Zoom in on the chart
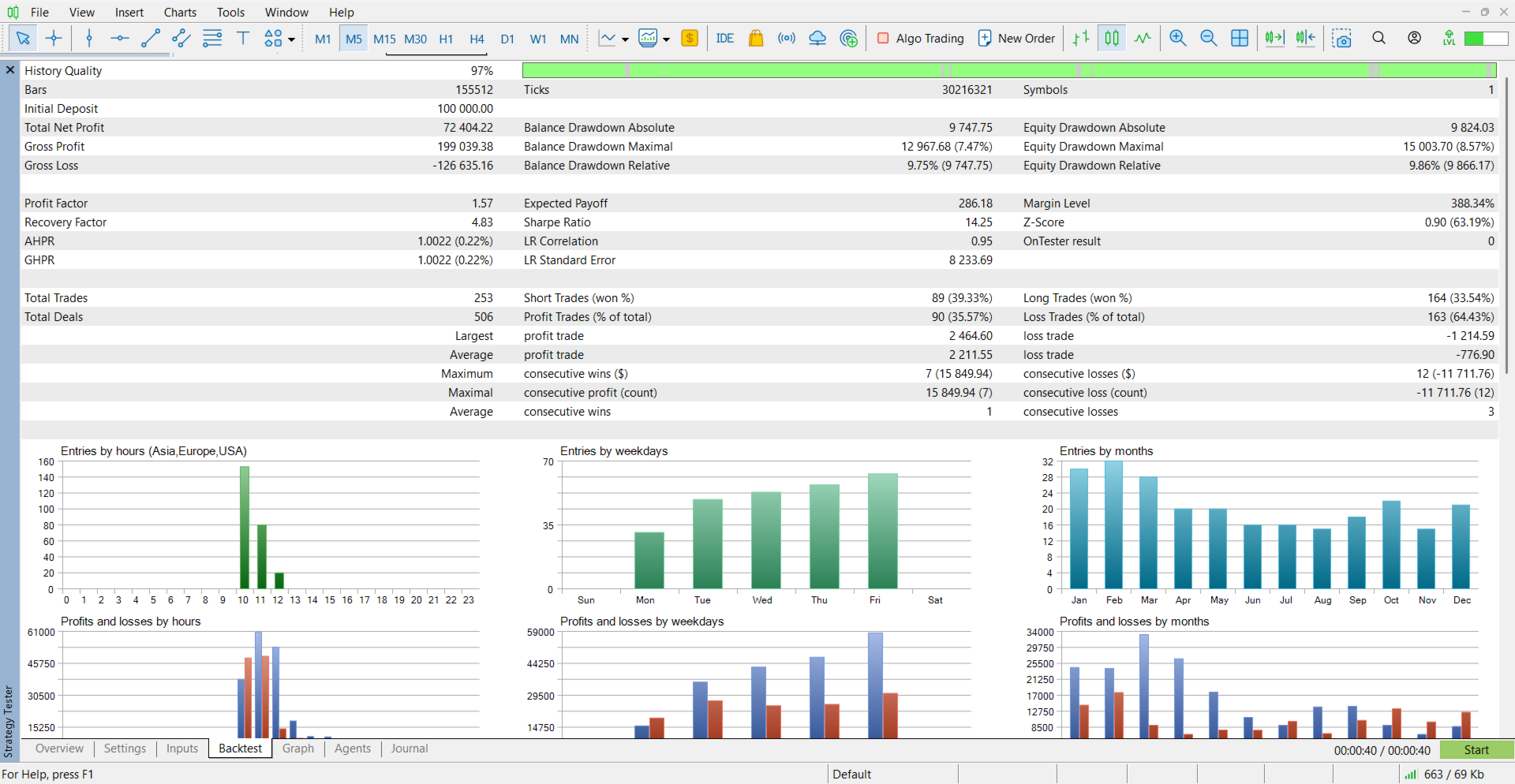The image size is (1515, 784). [1177, 38]
